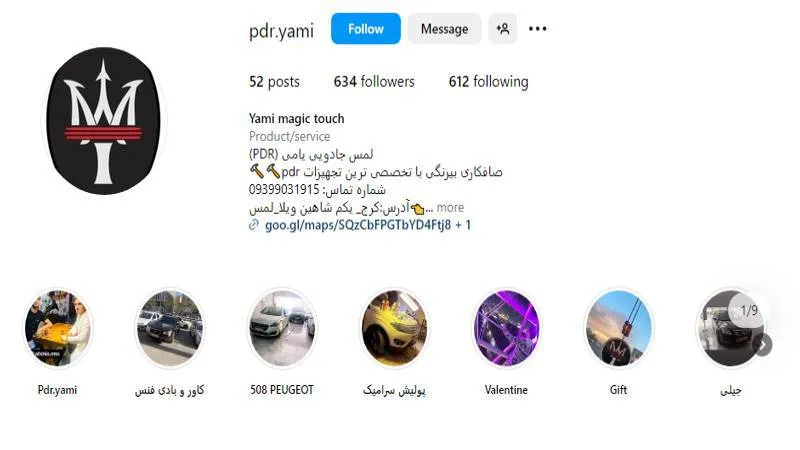The image size is (800, 450).
Task: Click the link chain icon in bio
Action: pos(254,225)
